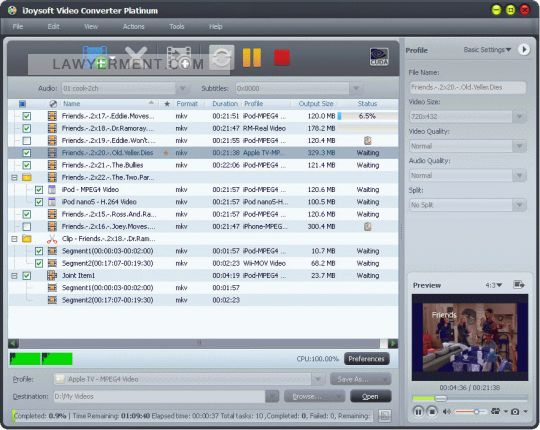Check the Friends 2x19 Eddie Won't checkbox
The width and height of the screenshot is (540, 430).
(x=27, y=140)
